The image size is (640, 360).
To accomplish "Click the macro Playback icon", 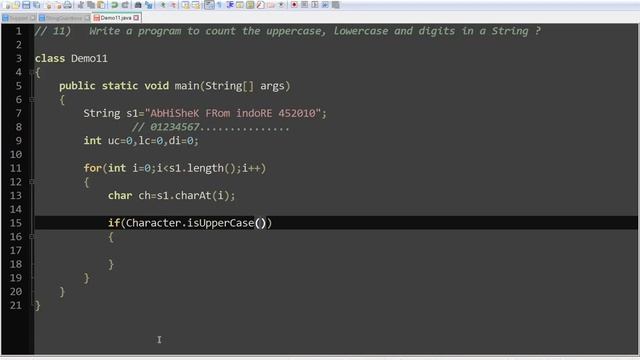I will point(315,5).
